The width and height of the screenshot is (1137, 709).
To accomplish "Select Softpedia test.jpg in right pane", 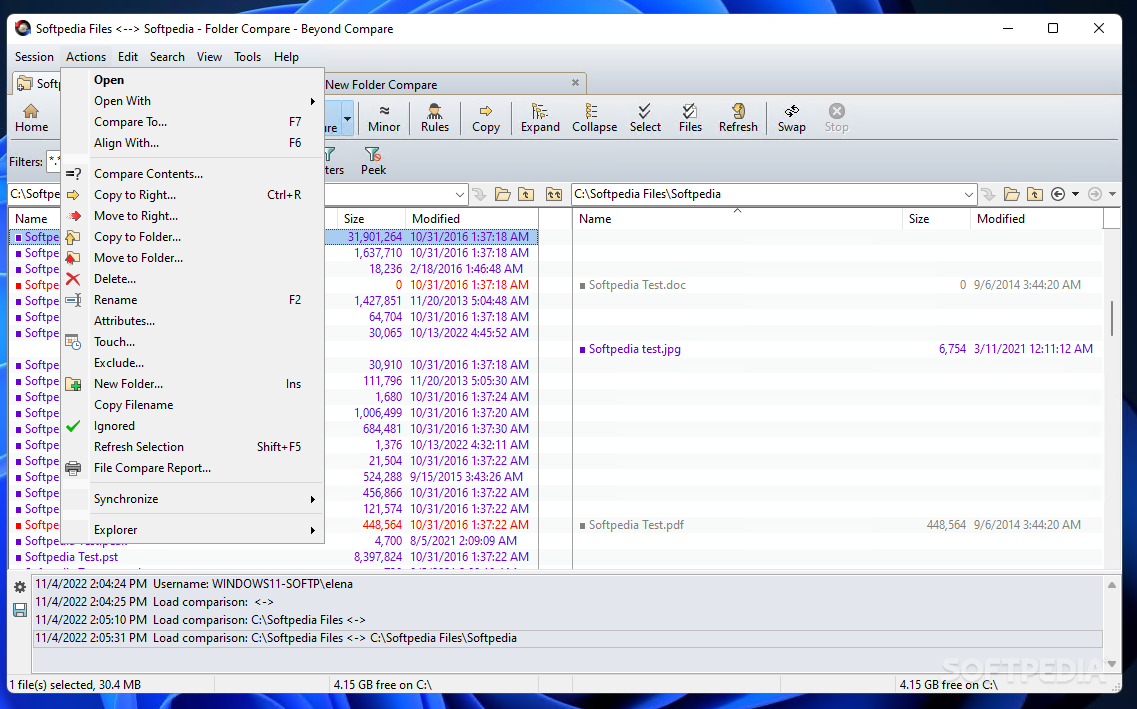I will pos(634,349).
